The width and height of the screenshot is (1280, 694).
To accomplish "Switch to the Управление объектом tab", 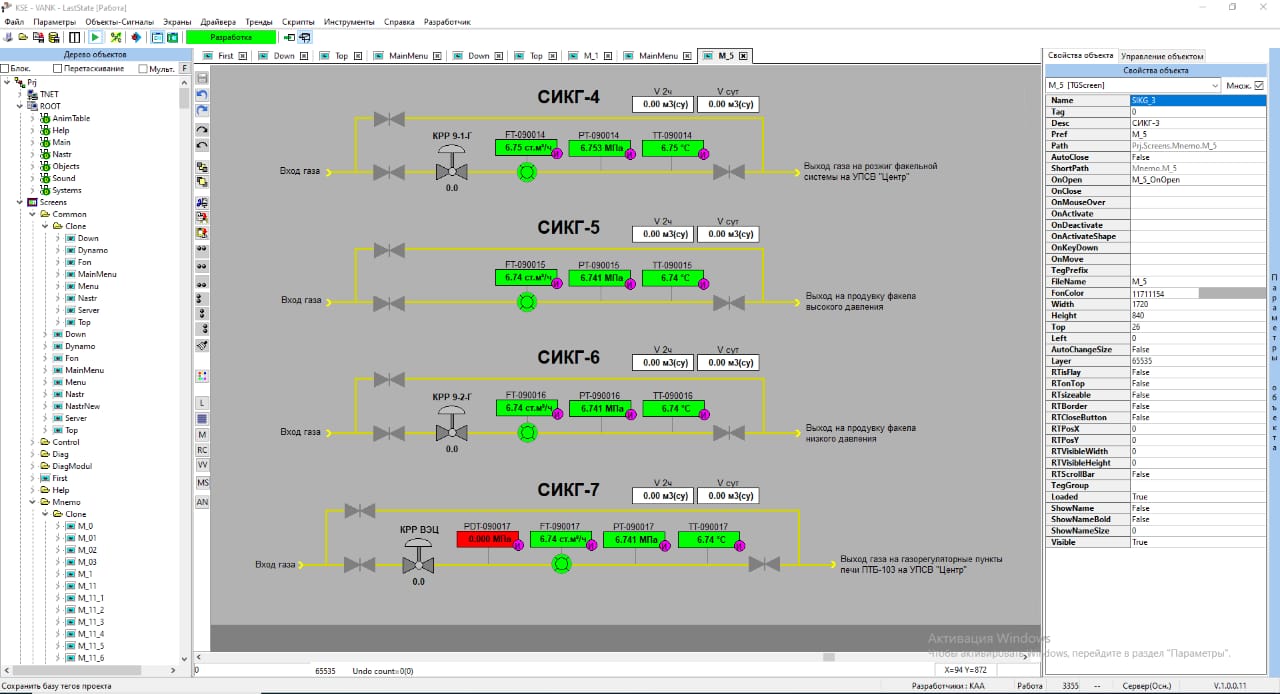I will 1162,56.
